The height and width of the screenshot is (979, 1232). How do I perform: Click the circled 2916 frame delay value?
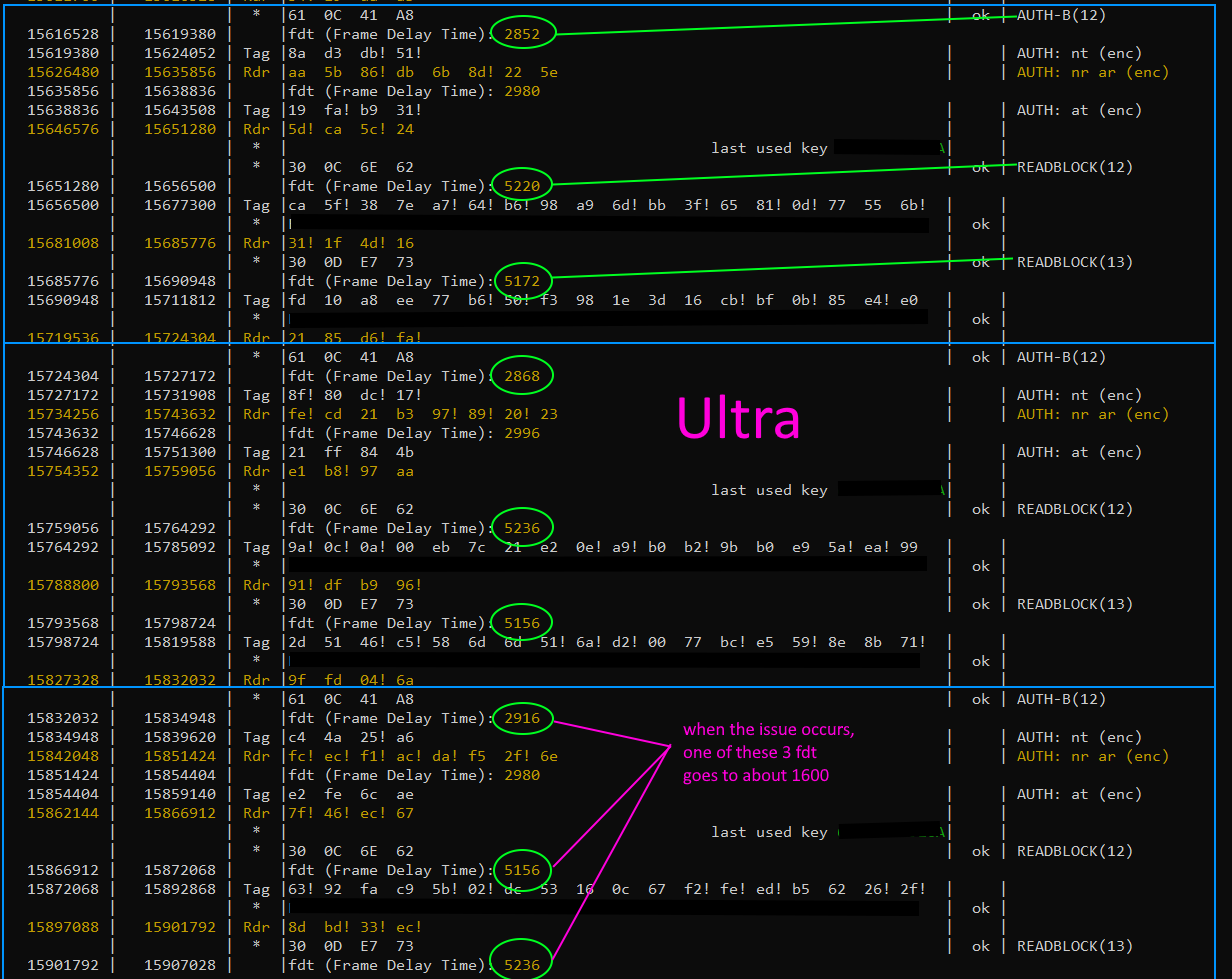coord(522,718)
